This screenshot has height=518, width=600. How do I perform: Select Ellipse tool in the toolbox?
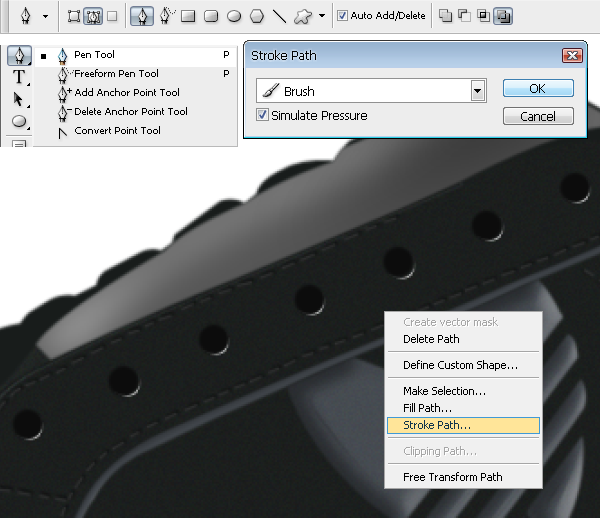(19, 122)
